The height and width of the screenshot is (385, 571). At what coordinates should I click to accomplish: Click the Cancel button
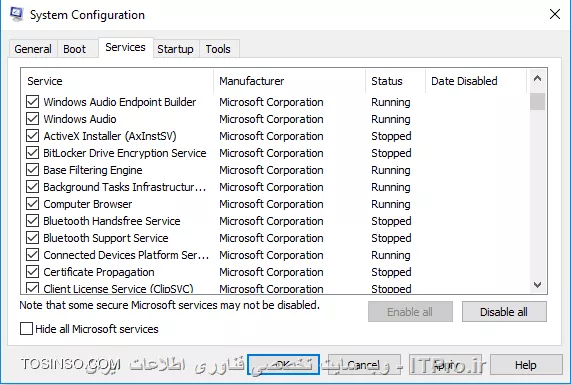[x=364, y=365]
